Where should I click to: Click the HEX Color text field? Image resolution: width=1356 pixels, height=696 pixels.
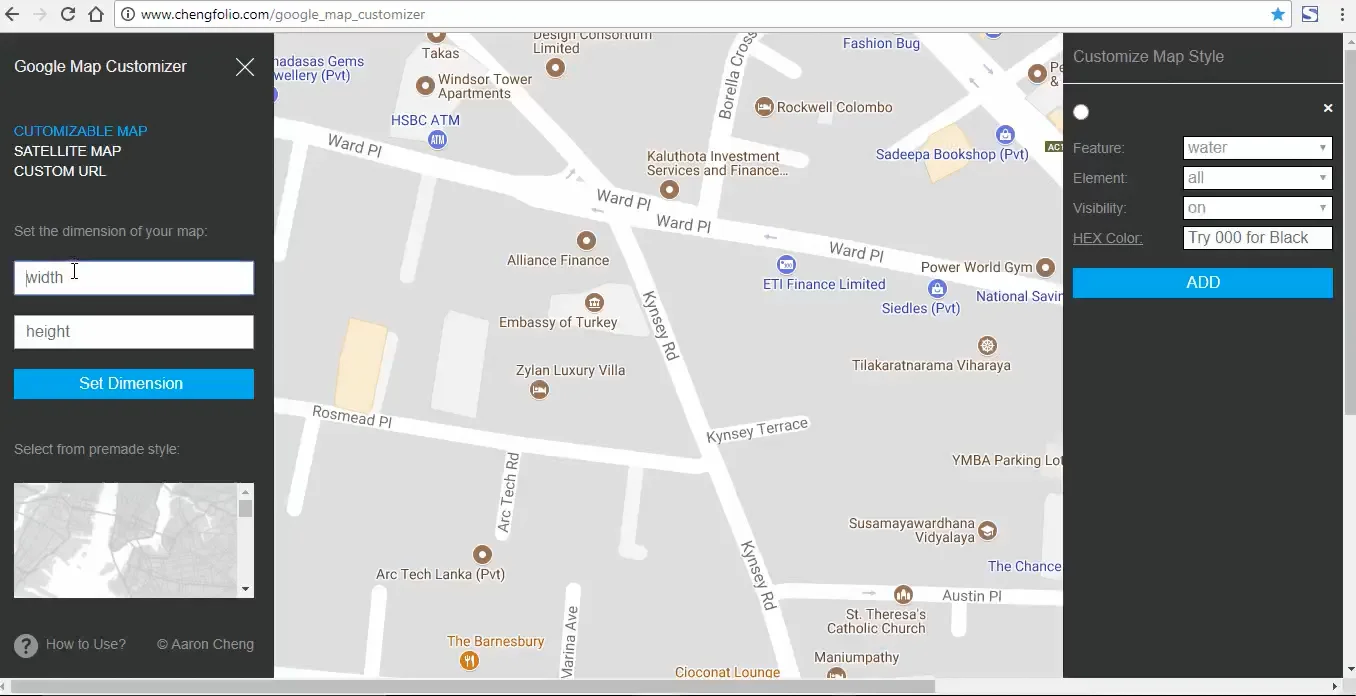[x=1258, y=238]
